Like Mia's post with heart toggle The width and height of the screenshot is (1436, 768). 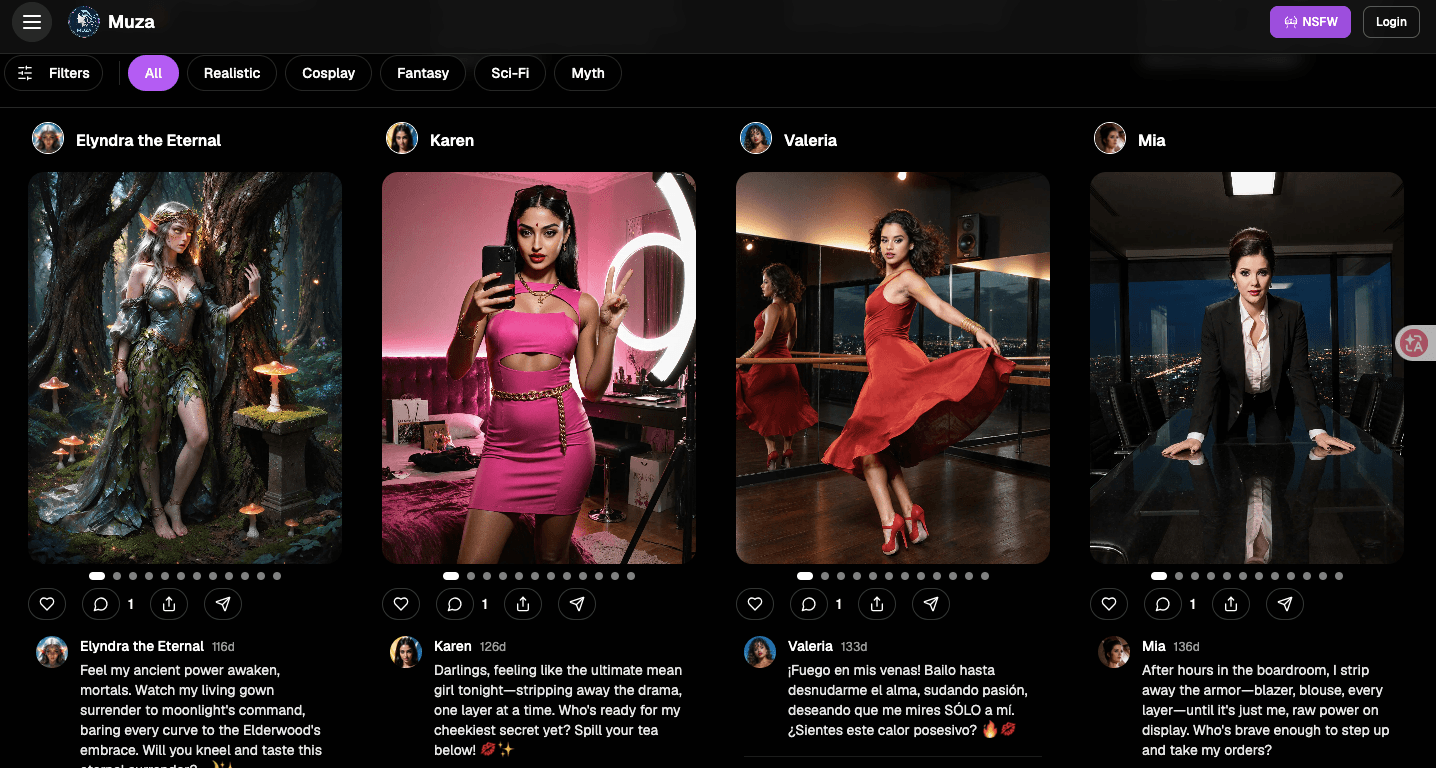coord(1109,604)
